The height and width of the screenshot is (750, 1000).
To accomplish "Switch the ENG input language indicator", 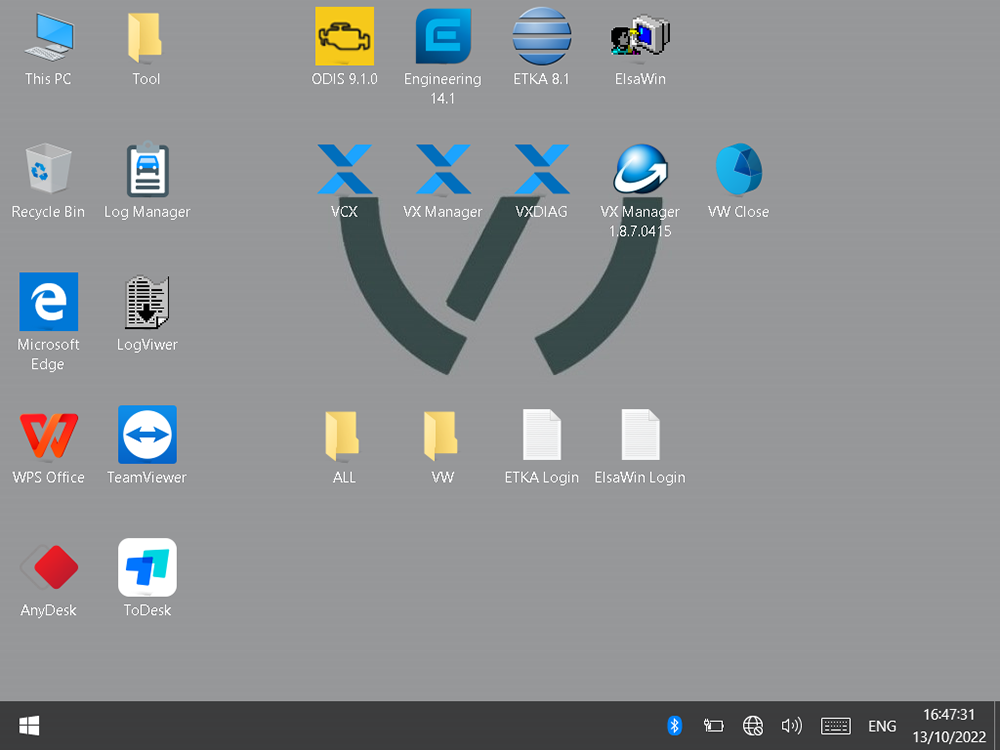I will pyautogui.click(x=882, y=726).
